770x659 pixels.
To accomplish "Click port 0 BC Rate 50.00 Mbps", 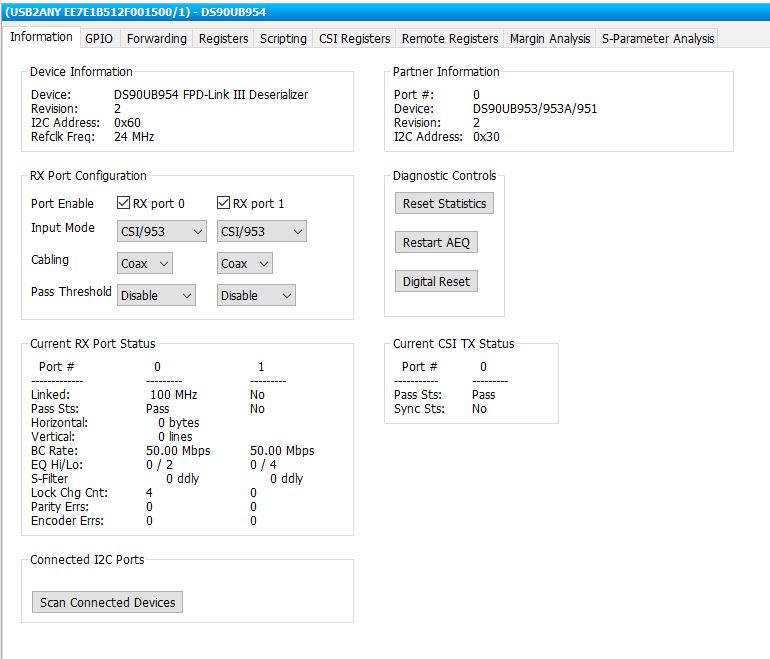I will pyautogui.click(x=178, y=451).
